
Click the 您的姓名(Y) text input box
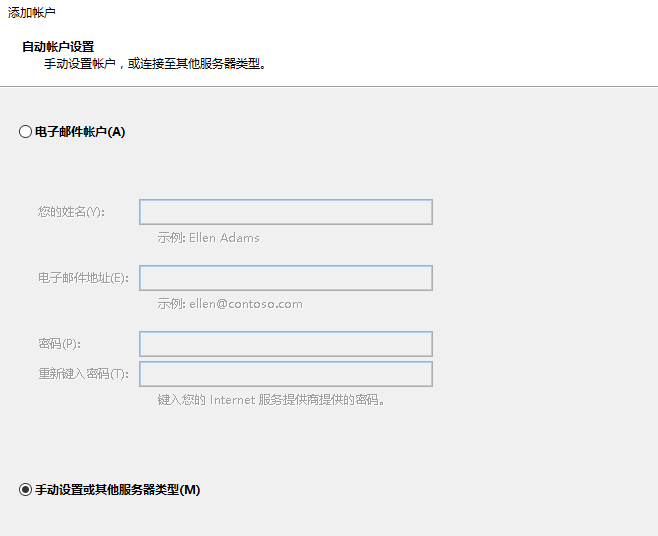[x=285, y=212]
